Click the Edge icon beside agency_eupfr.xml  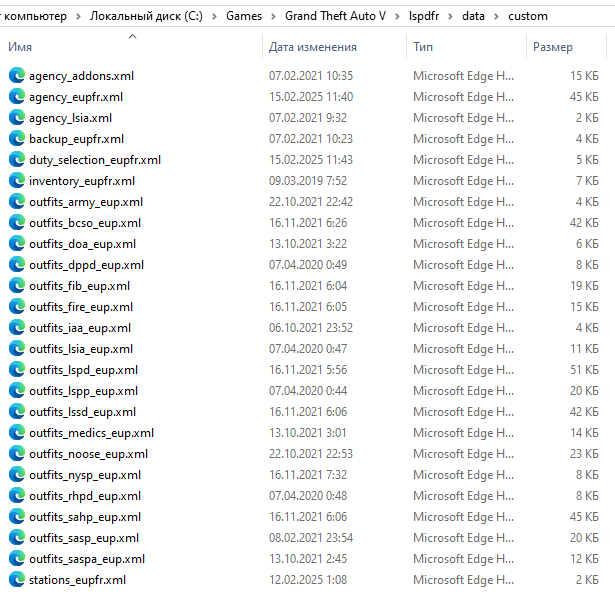tap(17, 96)
